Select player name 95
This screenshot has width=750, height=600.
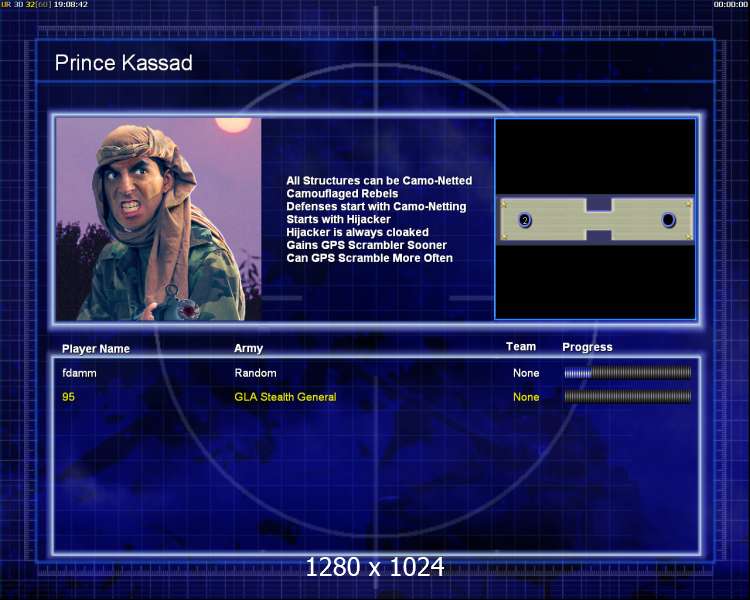point(68,397)
